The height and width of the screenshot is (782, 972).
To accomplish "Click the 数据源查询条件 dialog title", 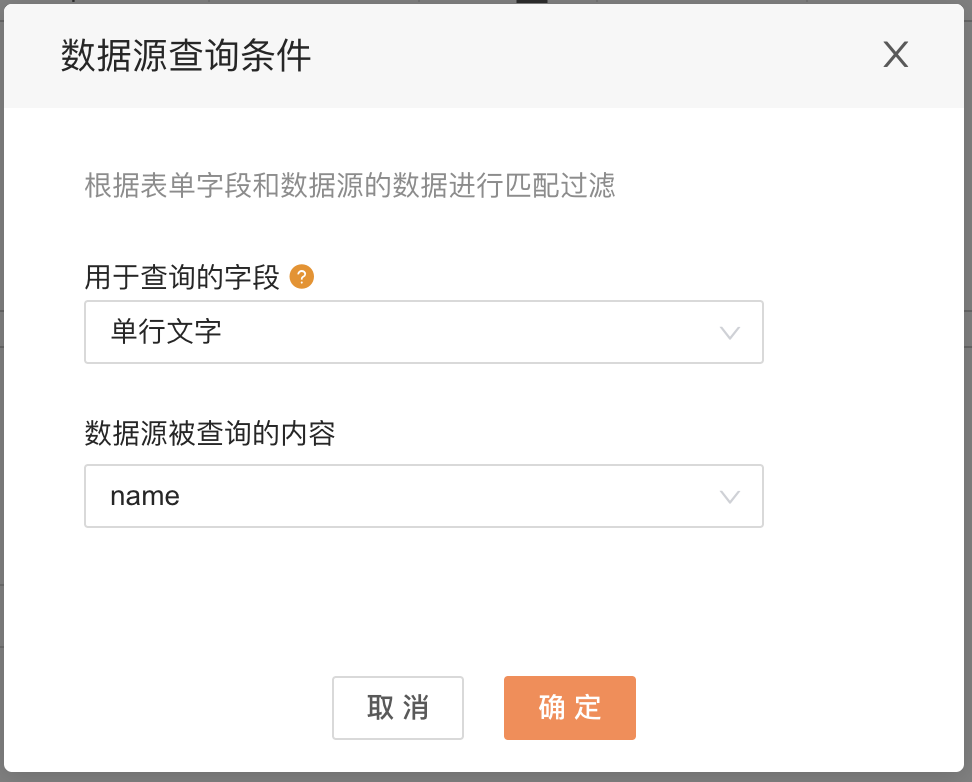I will [186, 55].
